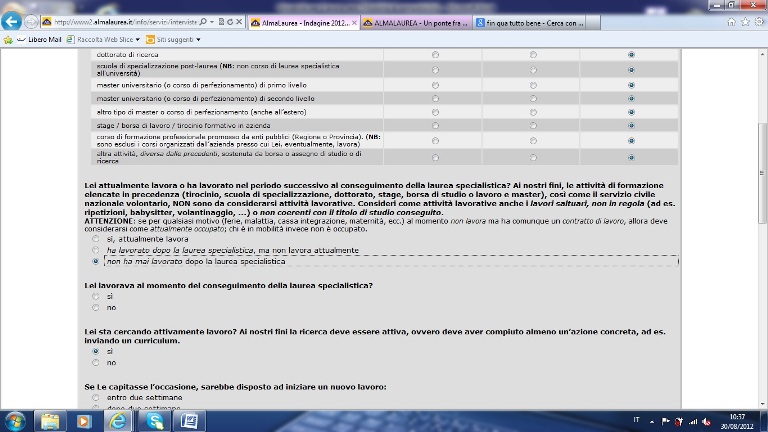Select 'entro due settimane' radio option
768x432 pixels.
click(x=96, y=398)
